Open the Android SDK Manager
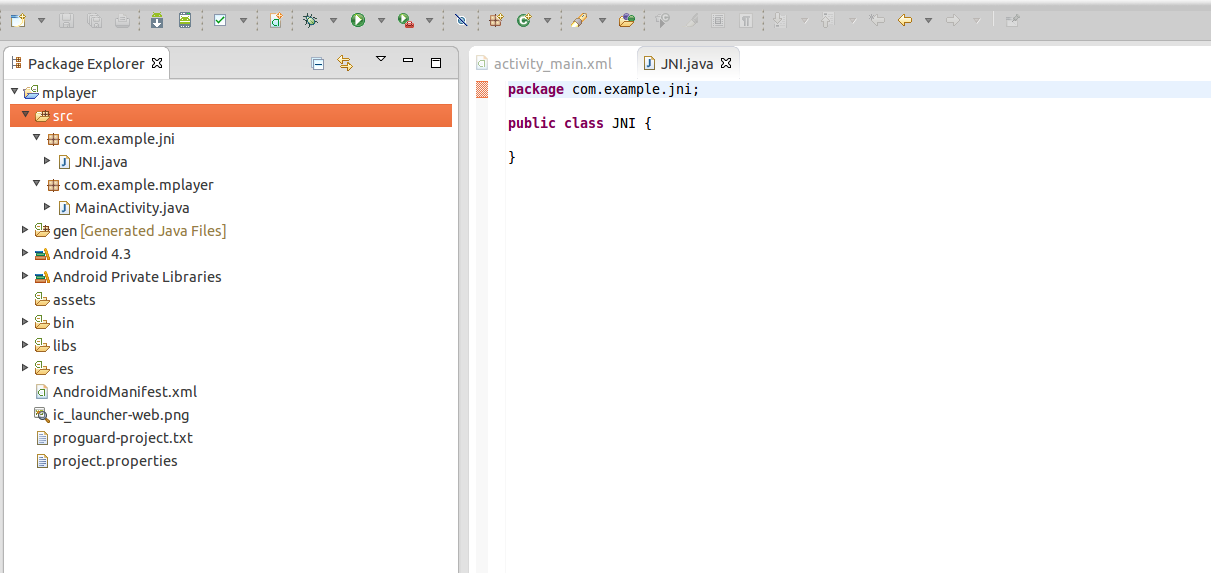The height and width of the screenshot is (573, 1211). tap(158, 20)
